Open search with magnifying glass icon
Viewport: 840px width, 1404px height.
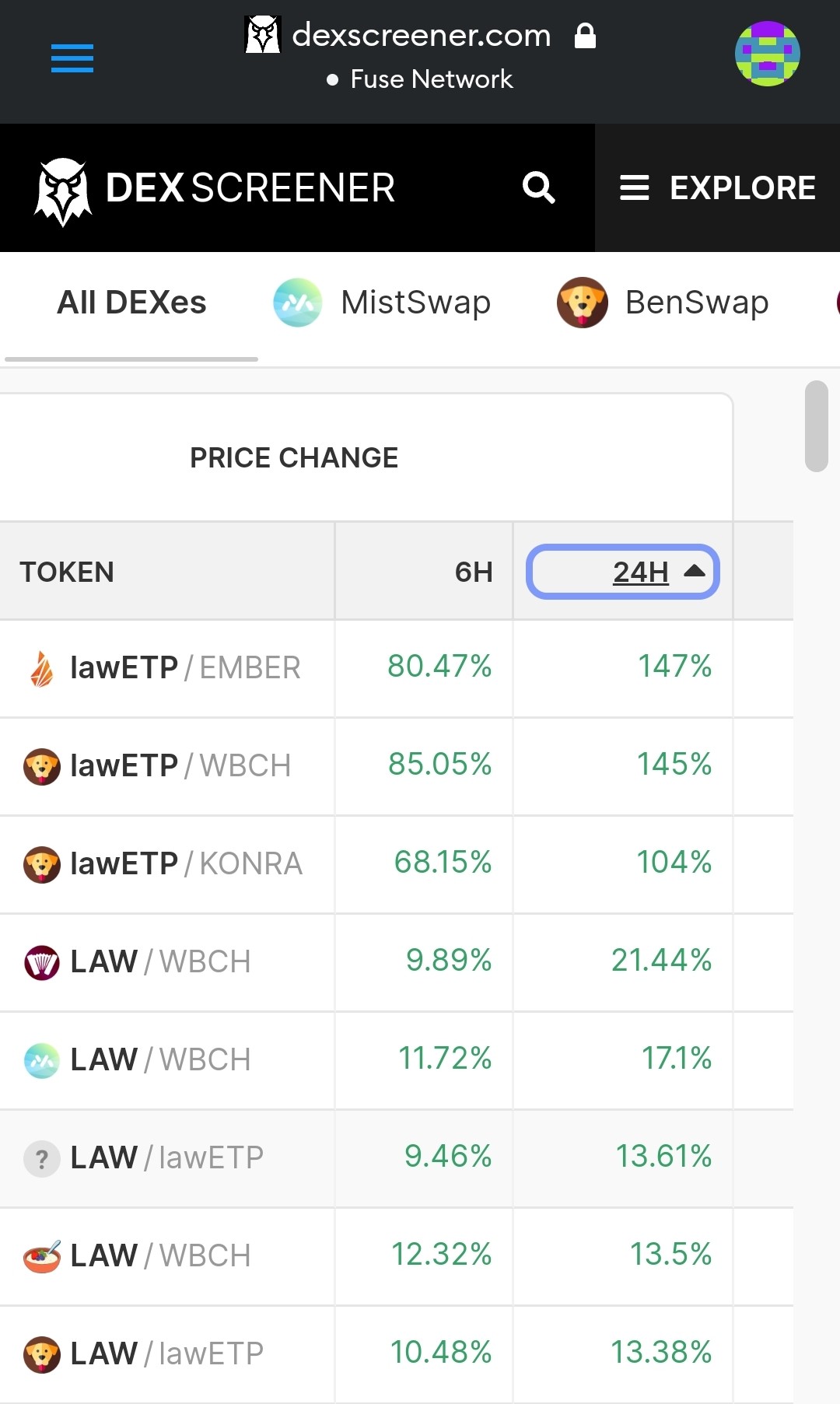[538, 187]
